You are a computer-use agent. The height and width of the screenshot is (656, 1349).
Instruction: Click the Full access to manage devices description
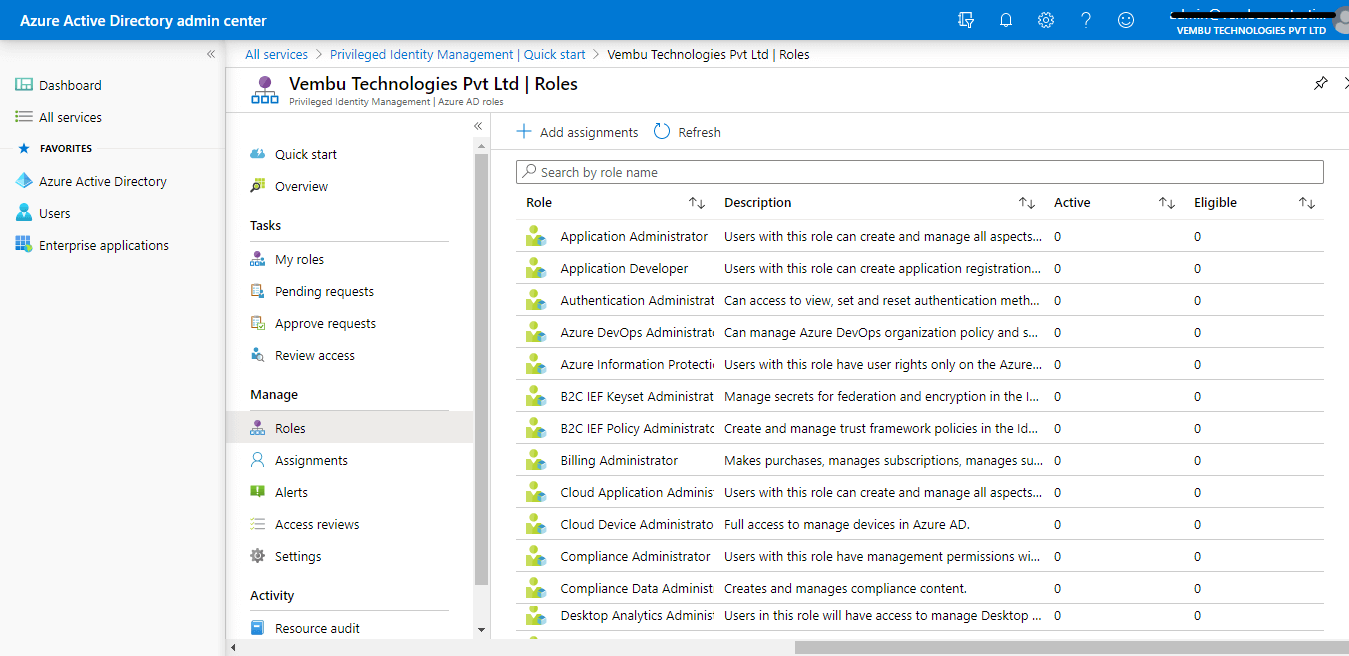pos(846,525)
